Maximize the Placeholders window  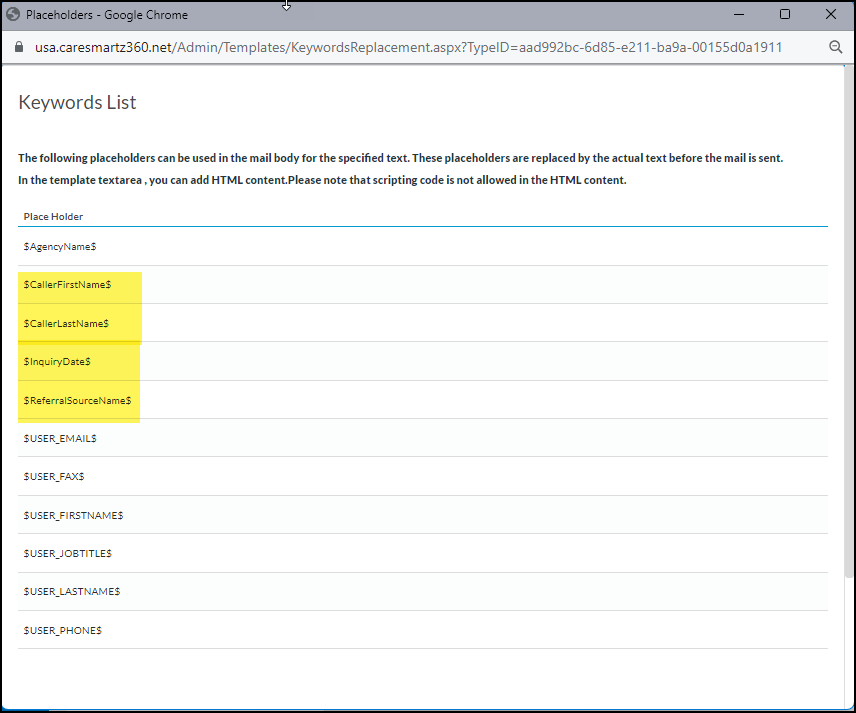(785, 15)
